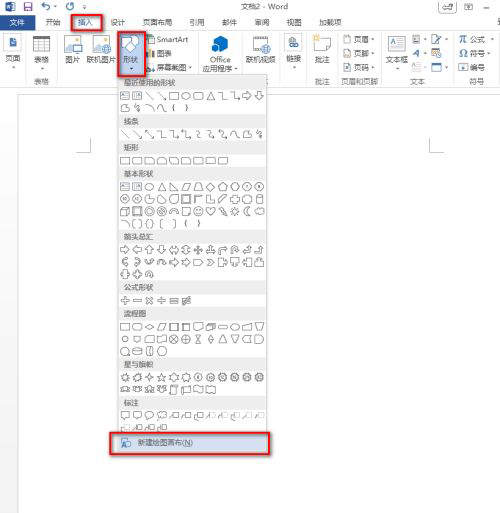Select decision diamond in flowchart section
The height and width of the screenshot is (513, 500).
[149, 327]
